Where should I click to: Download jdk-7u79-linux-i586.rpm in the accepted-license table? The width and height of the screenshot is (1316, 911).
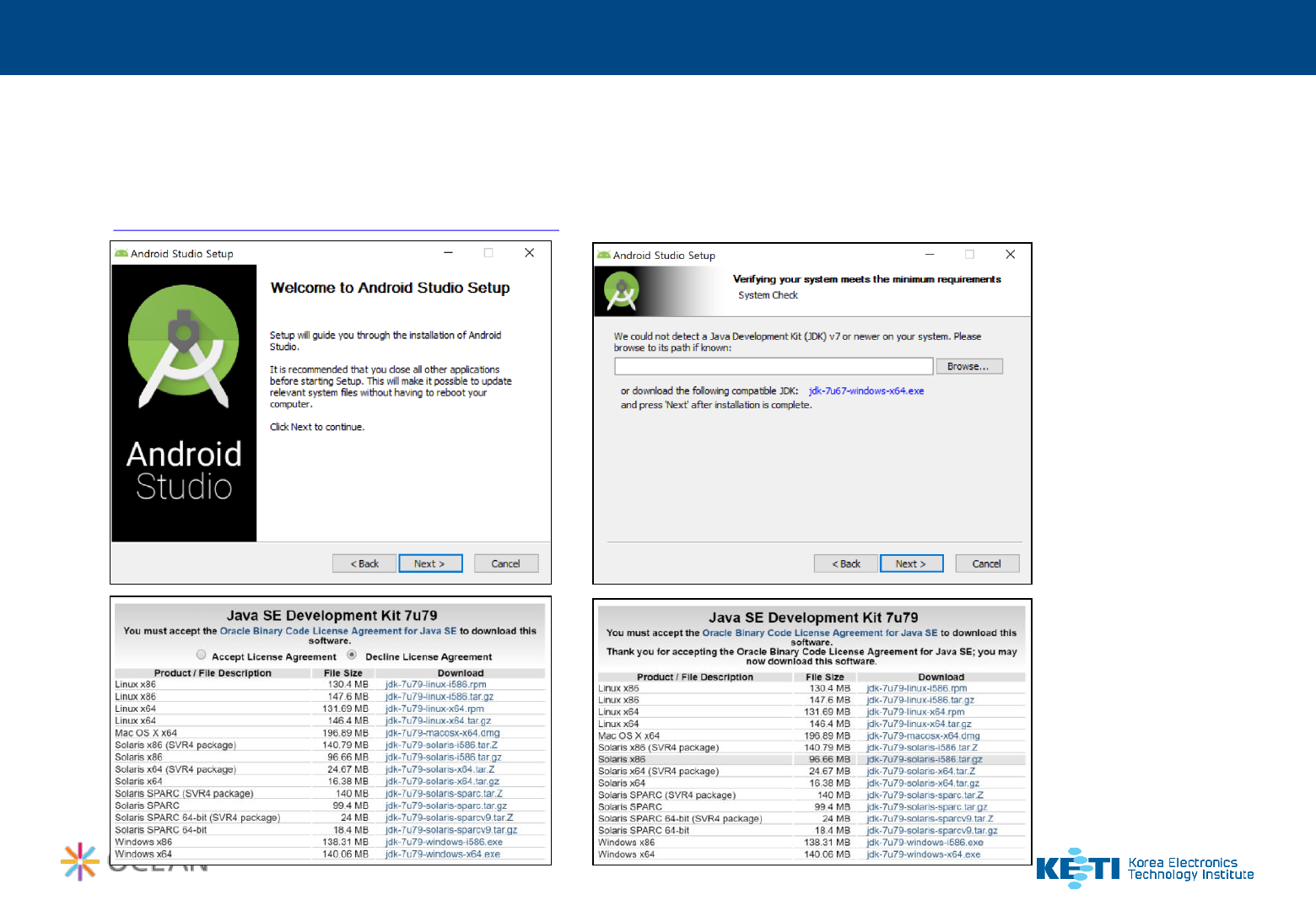pos(917,688)
